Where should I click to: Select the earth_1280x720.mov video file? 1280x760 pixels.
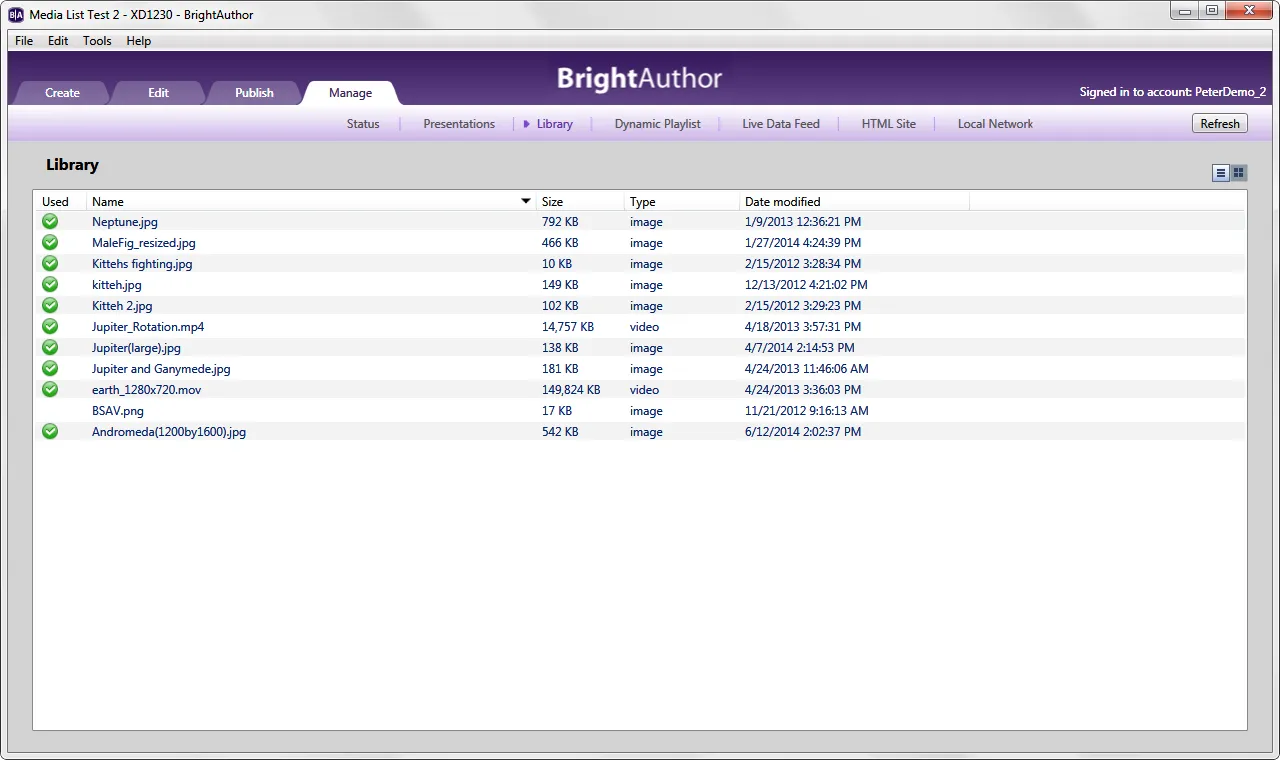point(147,390)
